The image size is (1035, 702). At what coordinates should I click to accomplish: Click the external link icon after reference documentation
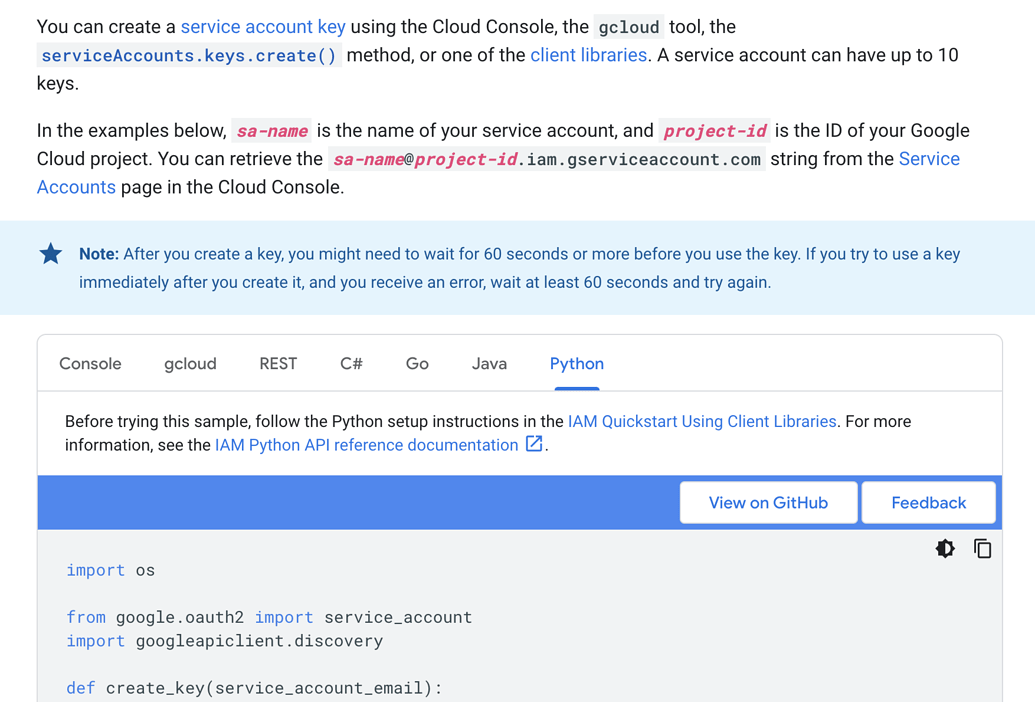tap(534, 444)
